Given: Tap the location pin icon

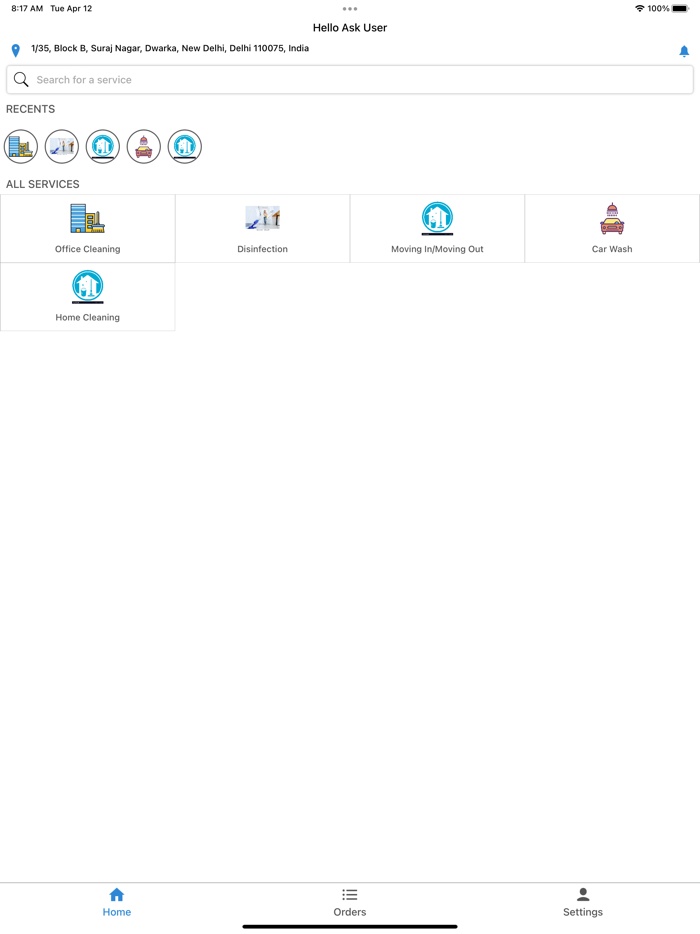Looking at the screenshot, I should [16, 51].
